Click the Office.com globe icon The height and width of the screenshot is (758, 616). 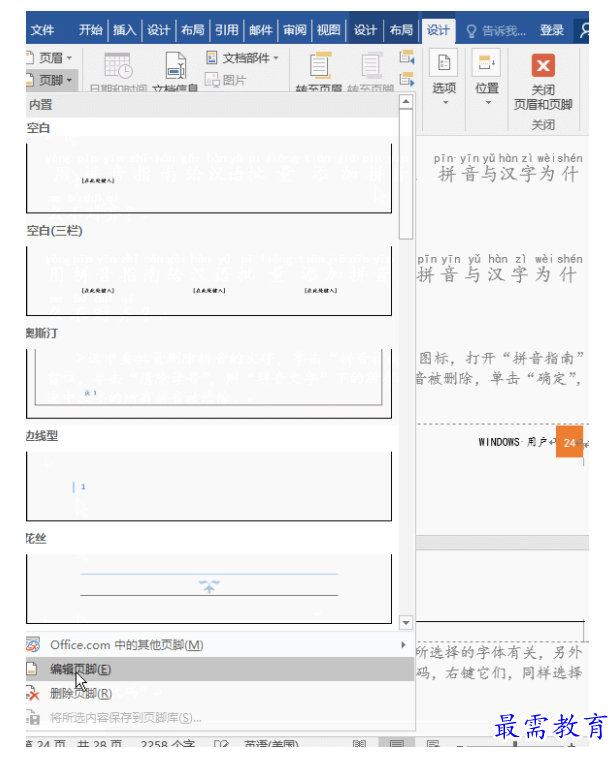tap(33, 645)
